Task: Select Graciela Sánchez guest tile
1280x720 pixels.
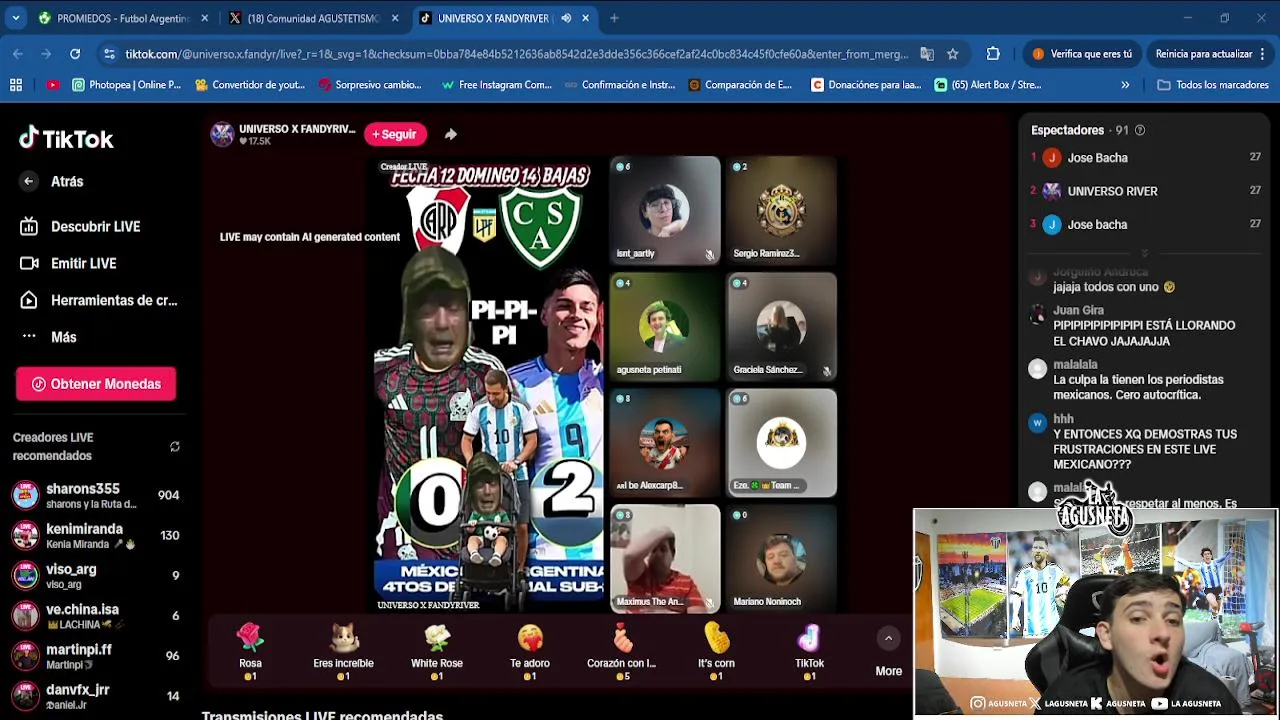Action: (782, 327)
